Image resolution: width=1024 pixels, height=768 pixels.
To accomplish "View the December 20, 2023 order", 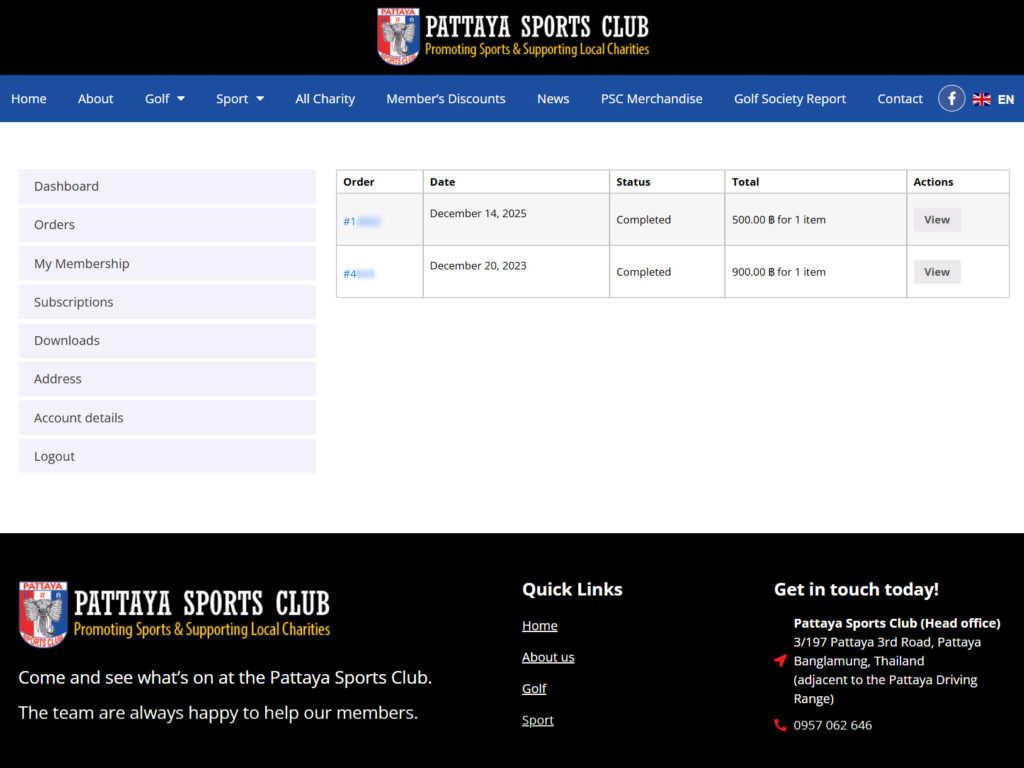I will 936,271.
